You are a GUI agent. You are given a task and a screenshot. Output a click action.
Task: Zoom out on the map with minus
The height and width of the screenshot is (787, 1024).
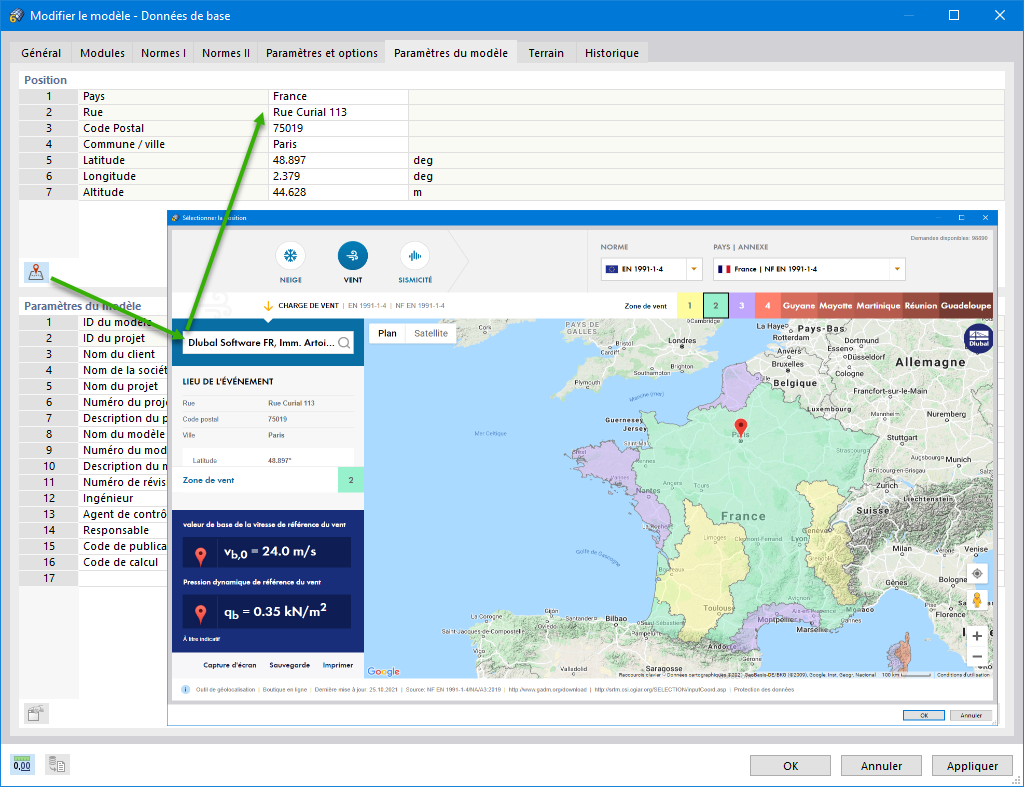pyautogui.click(x=977, y=656)
